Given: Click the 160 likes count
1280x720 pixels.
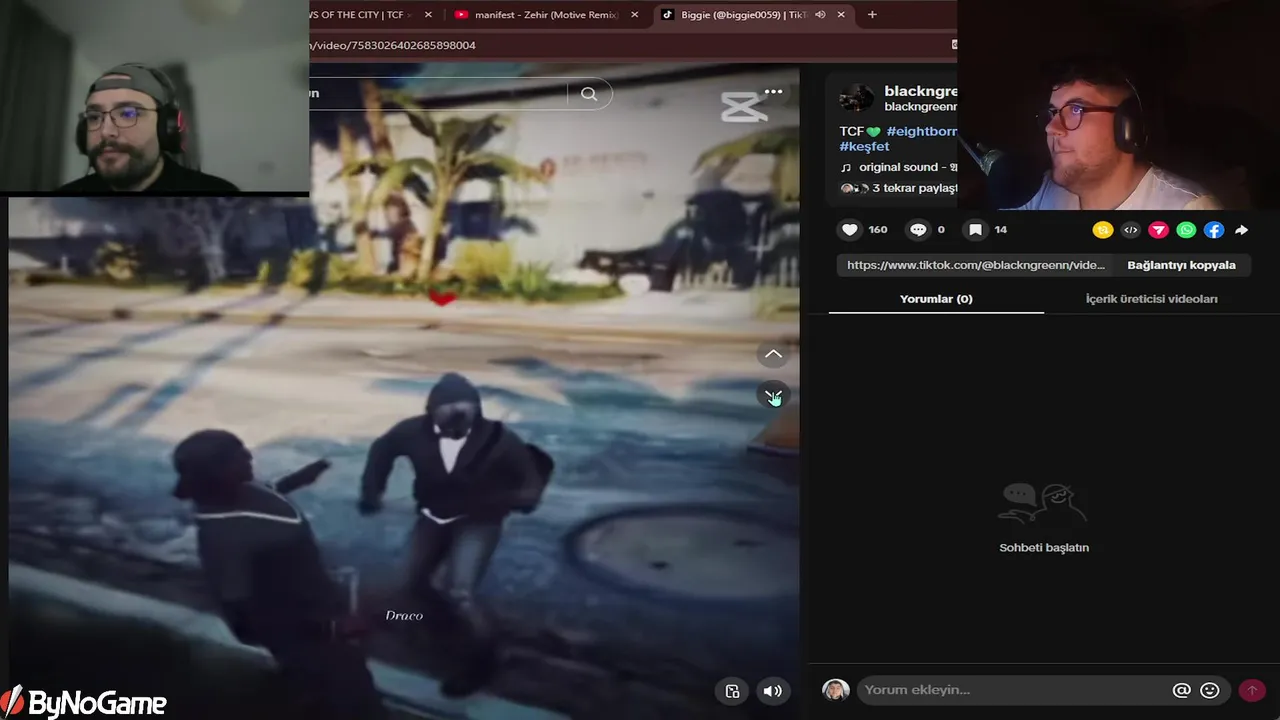Looking at the screenshot, I should pyautogui.click(x=878, y=230).
